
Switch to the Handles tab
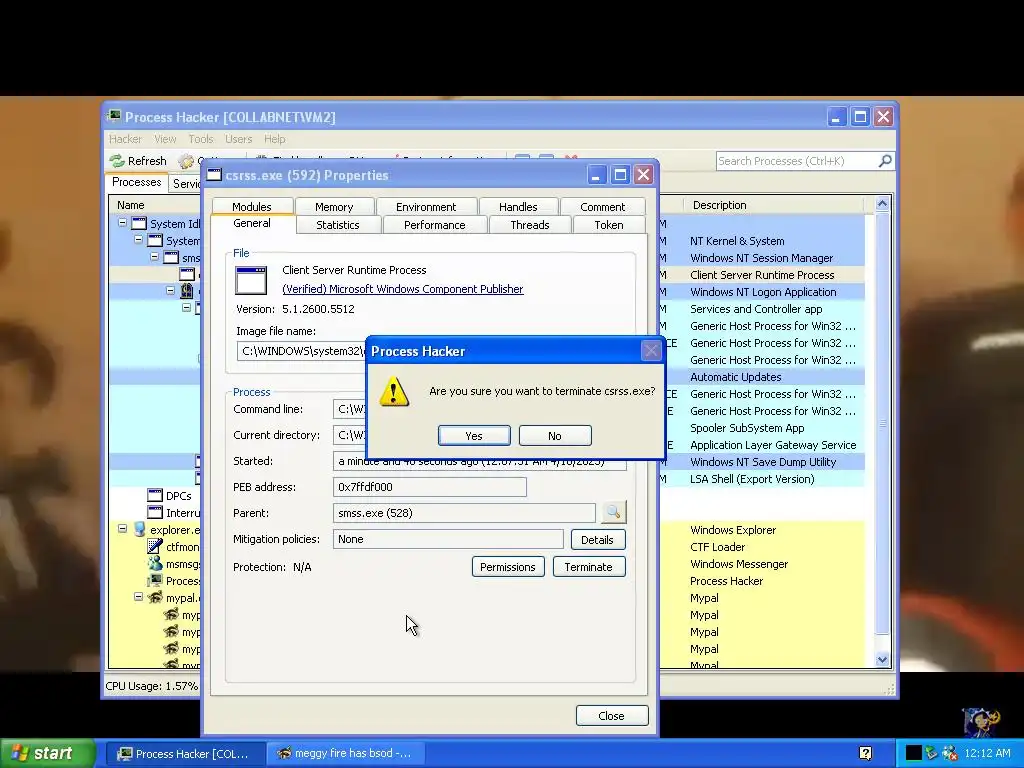point(518,206)
